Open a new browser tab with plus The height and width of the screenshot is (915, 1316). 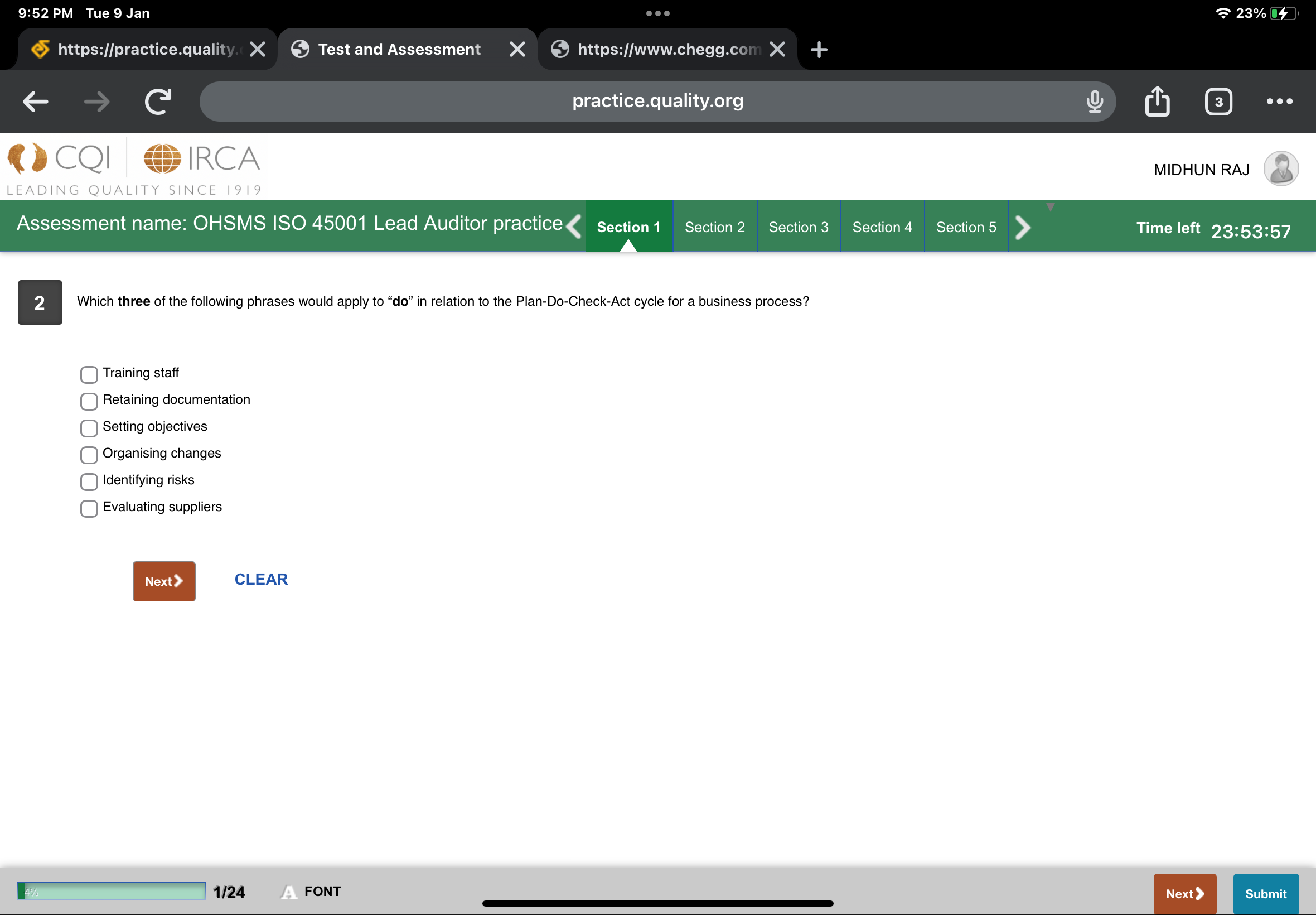(818, 49)
